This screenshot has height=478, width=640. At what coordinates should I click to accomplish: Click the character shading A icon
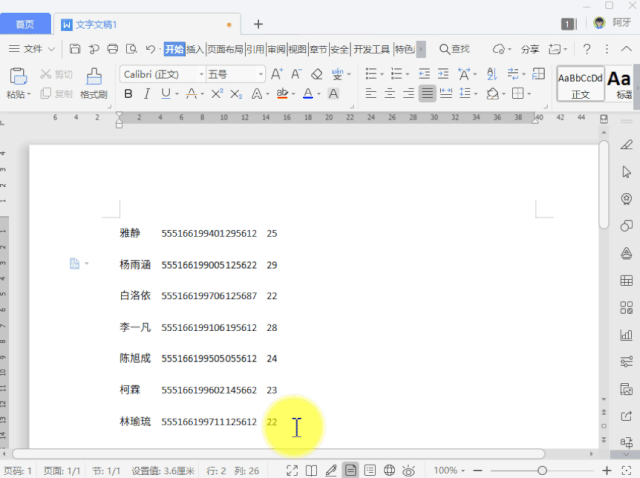pyautogui.click(x=333, y=94)
